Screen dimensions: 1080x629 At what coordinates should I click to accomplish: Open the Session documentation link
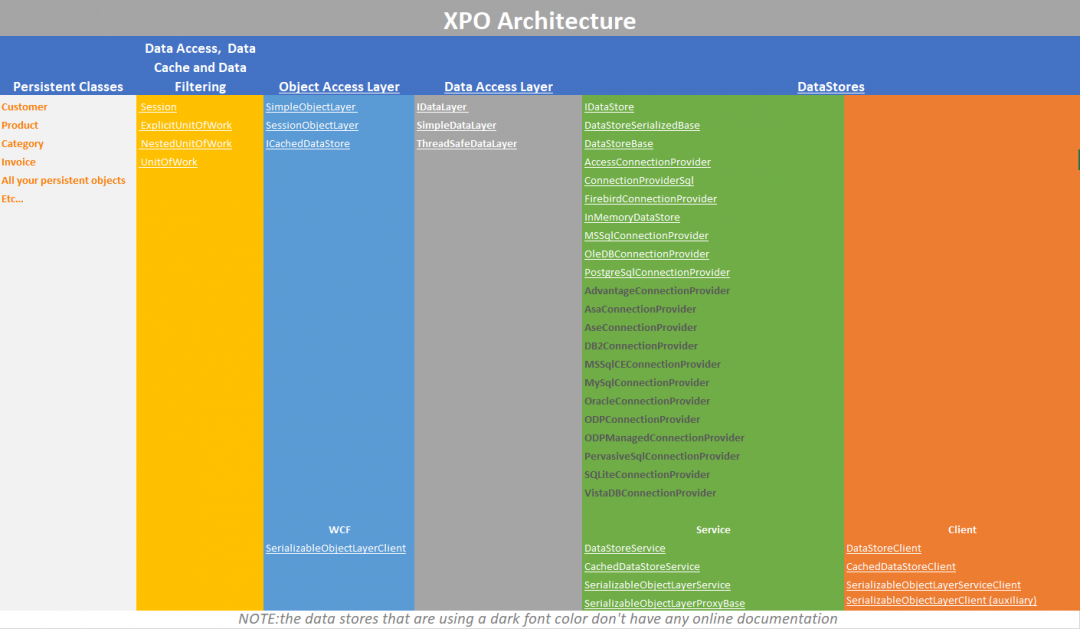coord(158,107)
